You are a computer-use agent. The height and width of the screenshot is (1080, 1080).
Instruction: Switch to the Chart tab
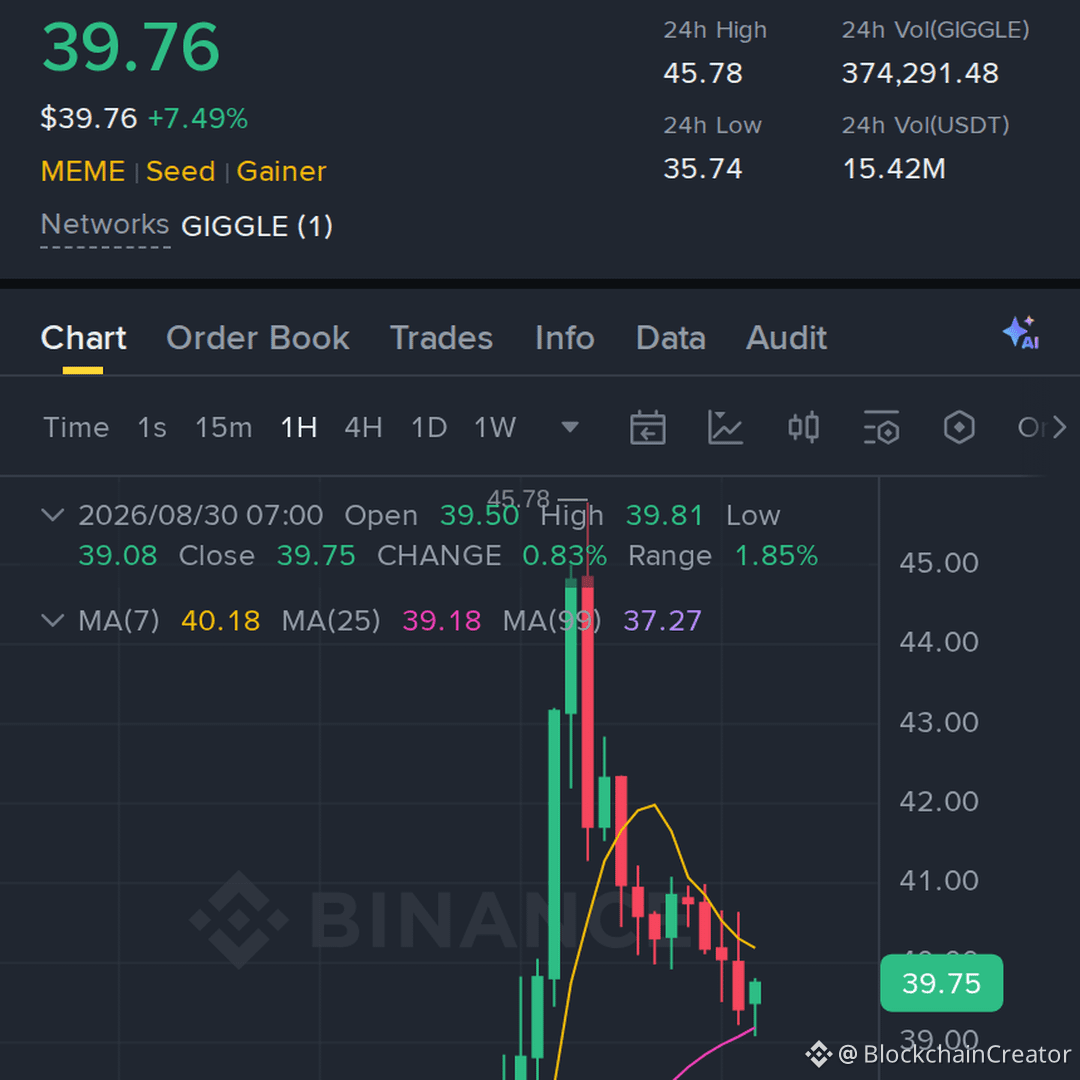(x=83, y=338)
